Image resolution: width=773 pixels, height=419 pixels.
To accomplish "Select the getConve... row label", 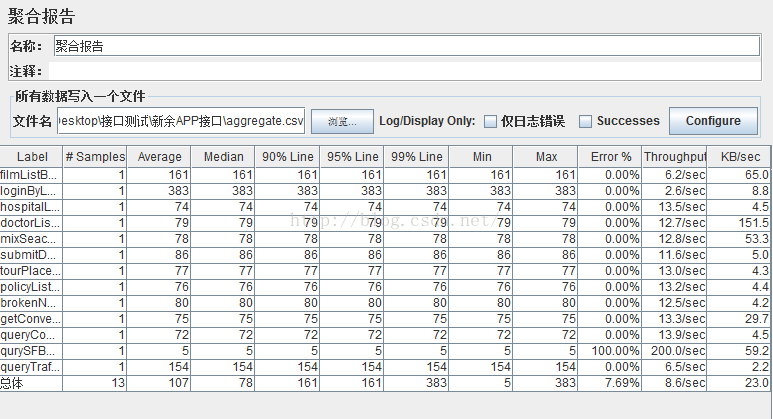I will [x=31, y=319].
